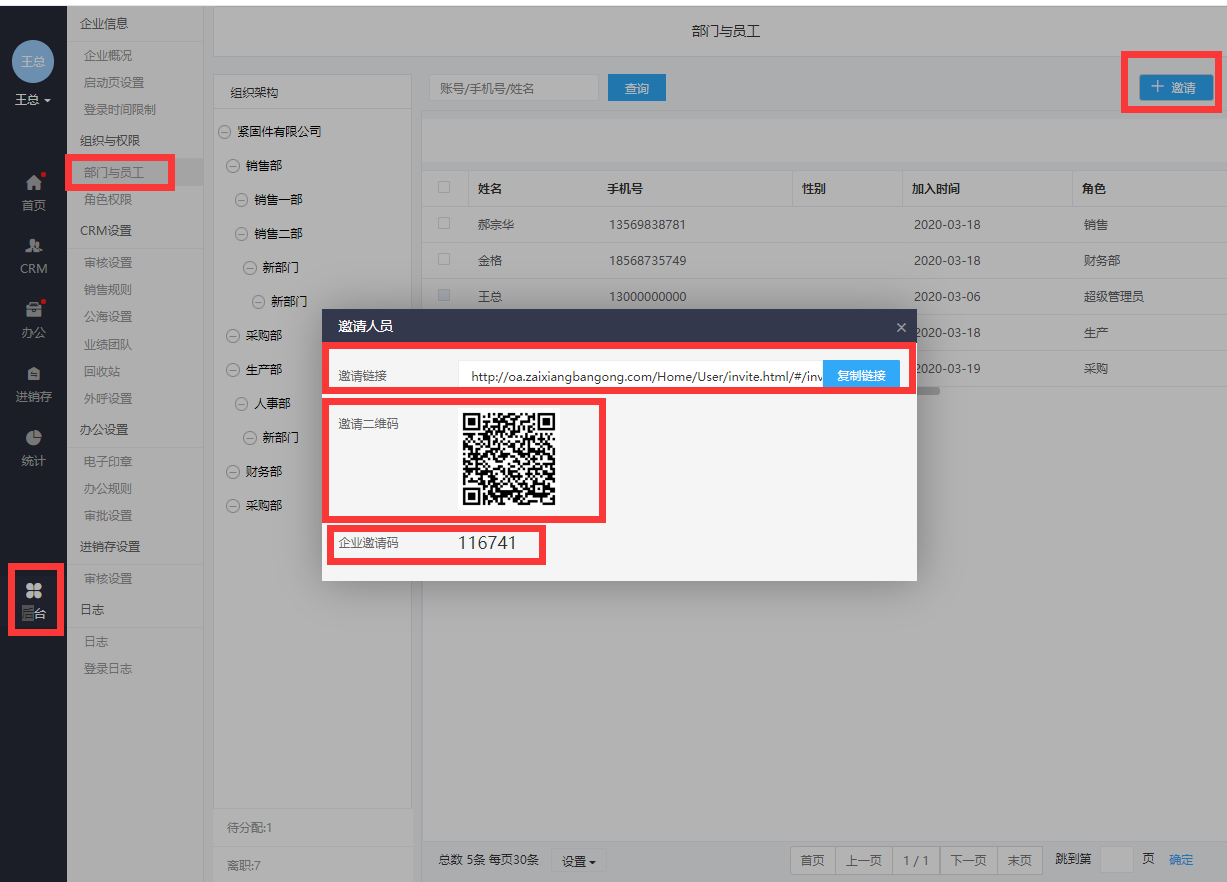Click phone number 13569838781
Viewport: 1227px width, 882px height.
coord(648,225)
